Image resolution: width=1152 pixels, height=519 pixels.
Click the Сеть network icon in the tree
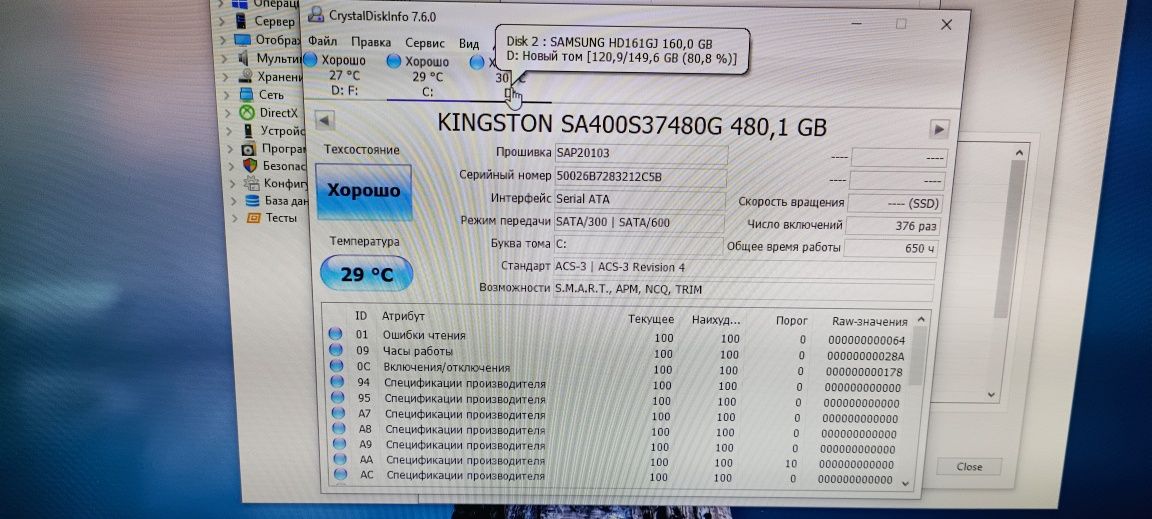coord(246,95)
